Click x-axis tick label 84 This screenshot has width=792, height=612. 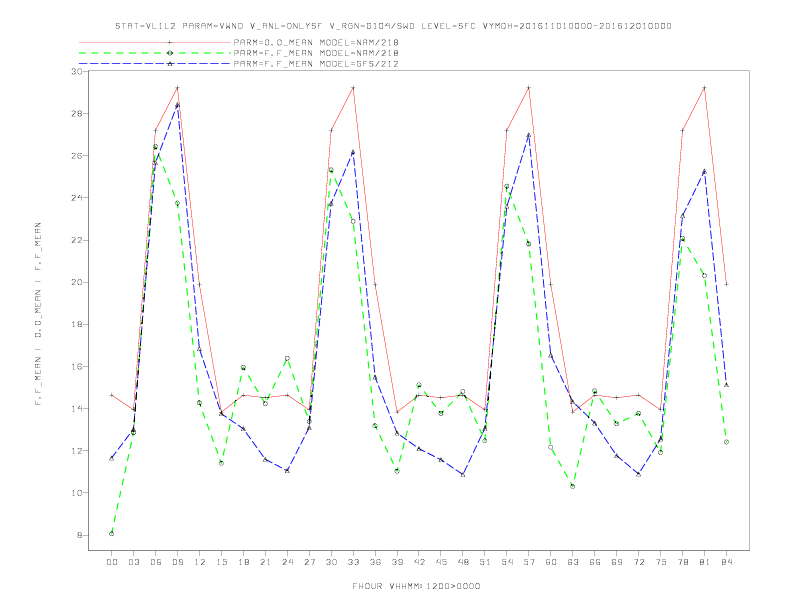click(x=726, y=562)
